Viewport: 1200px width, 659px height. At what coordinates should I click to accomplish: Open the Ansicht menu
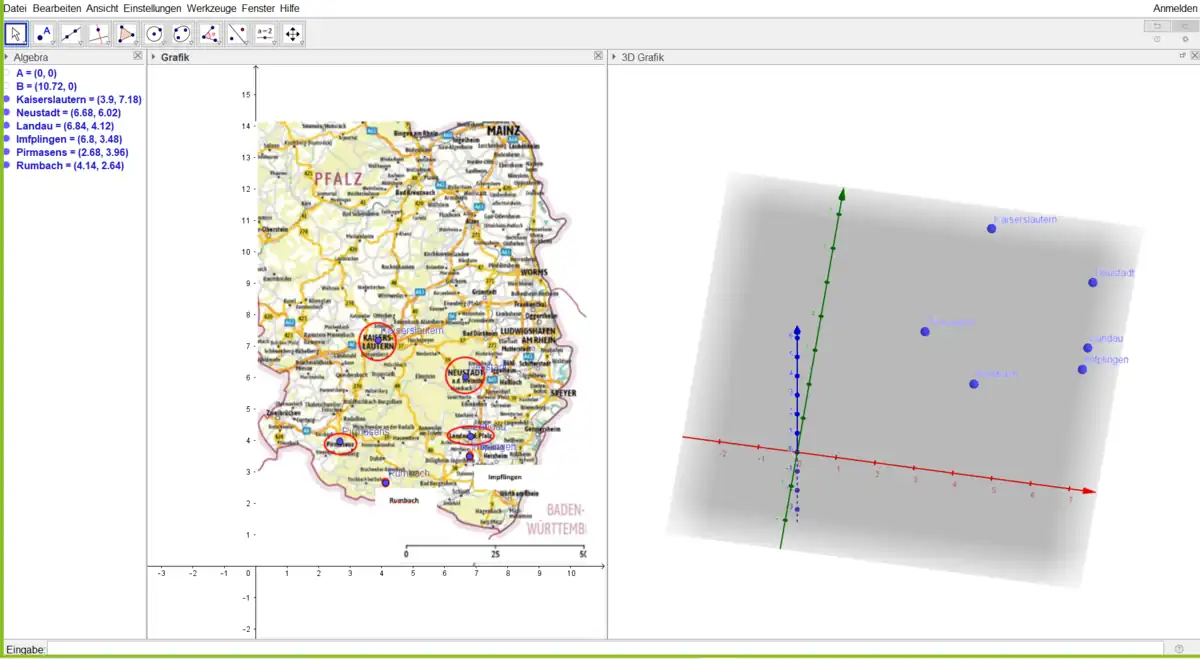[102, 8]
